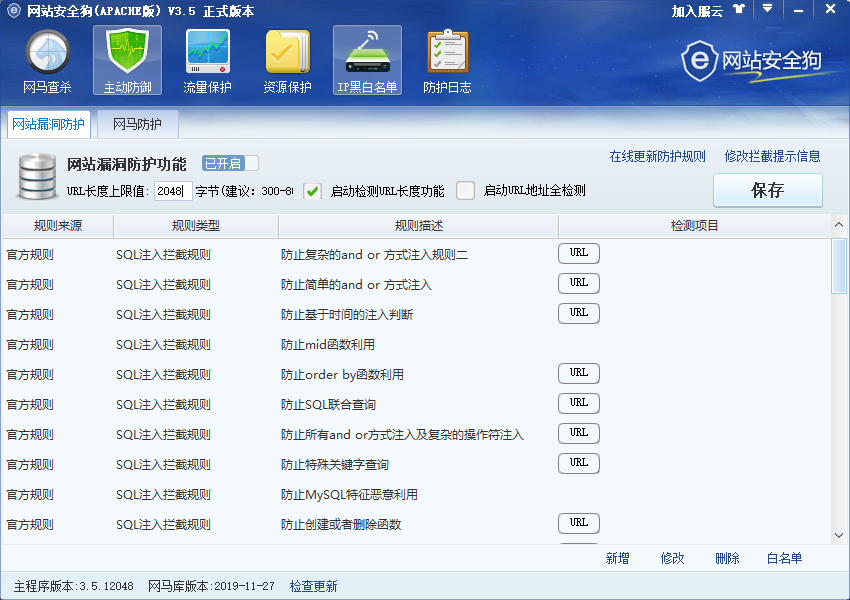This screenshot has width=850, height=600.
Task: Toggle the 已开启 protection switch
Action: pyautogui.click(x=230, y=163)
